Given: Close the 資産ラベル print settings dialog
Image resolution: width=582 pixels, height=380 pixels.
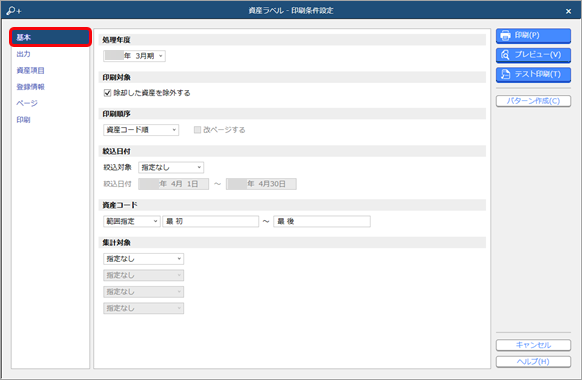Looking at the screenshot, I should click(x=568, y=11).
